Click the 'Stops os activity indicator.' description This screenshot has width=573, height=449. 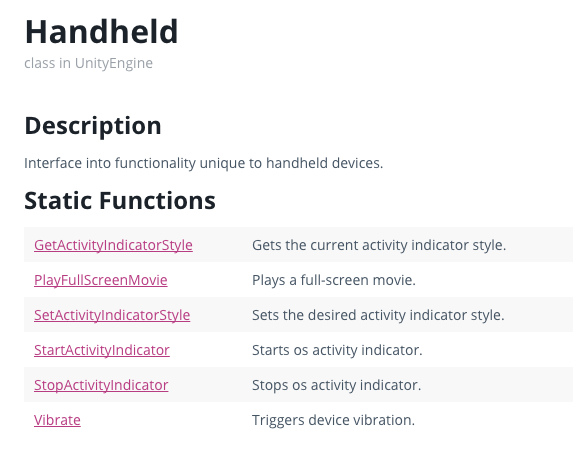click(337, 385)
